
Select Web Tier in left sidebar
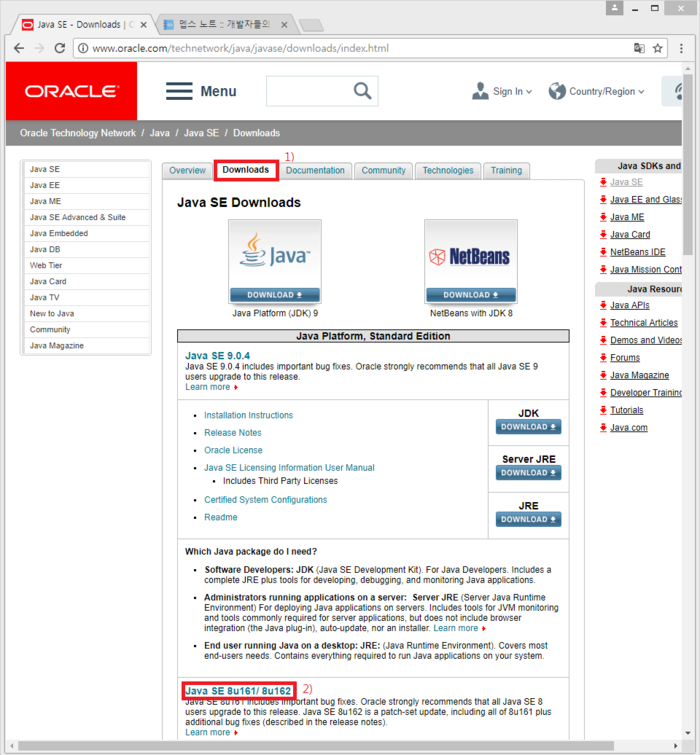[87, 265]
